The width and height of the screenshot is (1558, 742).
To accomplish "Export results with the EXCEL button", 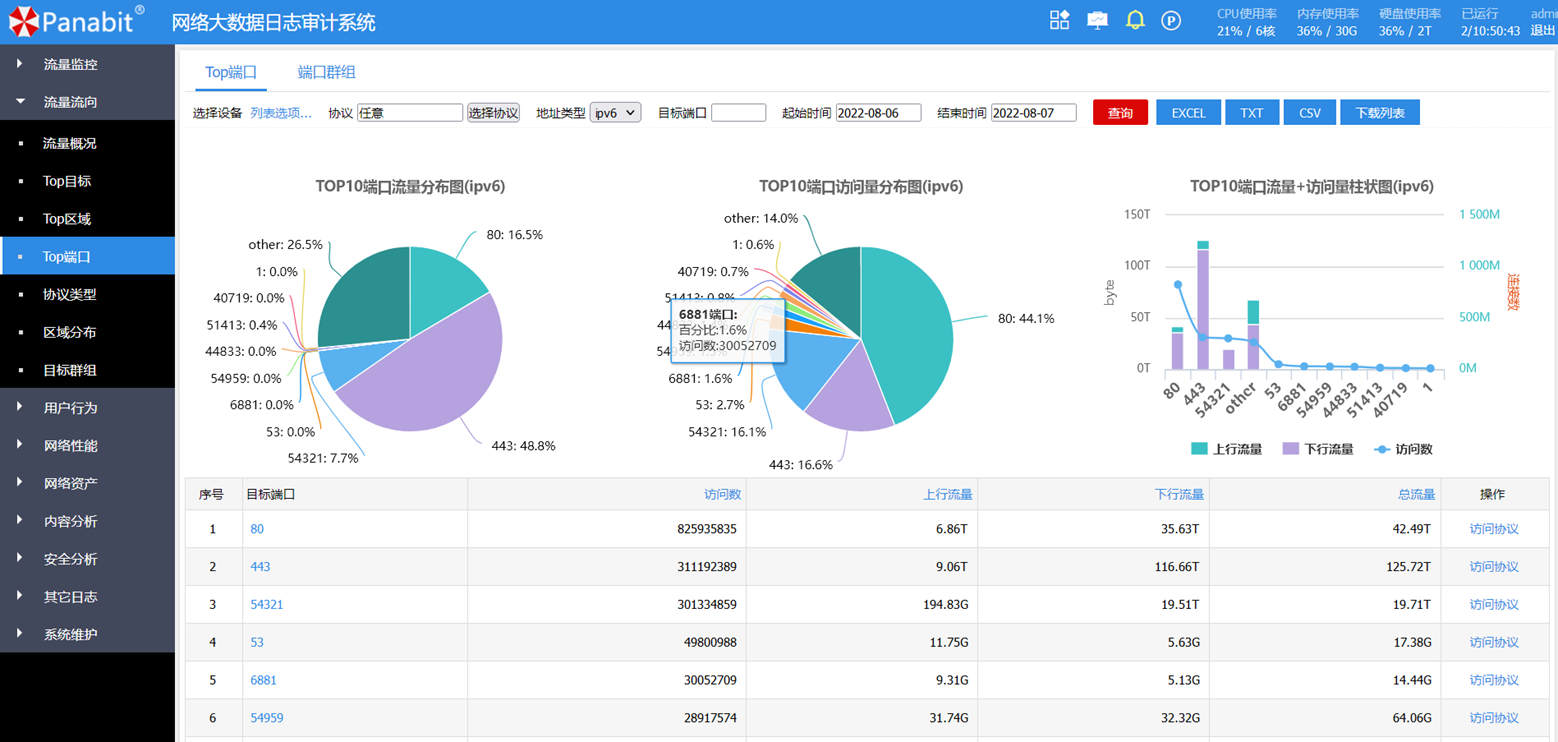I will point(1188,113).
